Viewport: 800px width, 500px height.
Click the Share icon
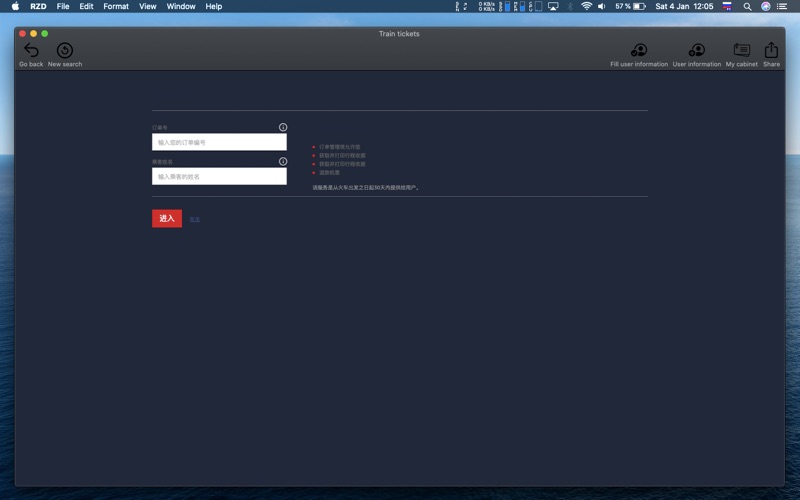(771, 51)
